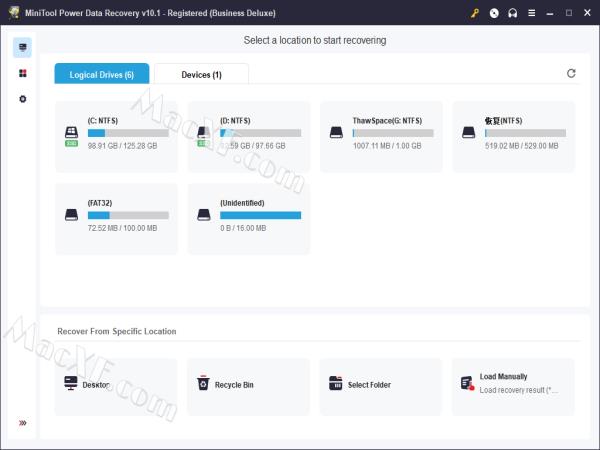
Task: Select the (D: NTFS) label
Action: 235,121
